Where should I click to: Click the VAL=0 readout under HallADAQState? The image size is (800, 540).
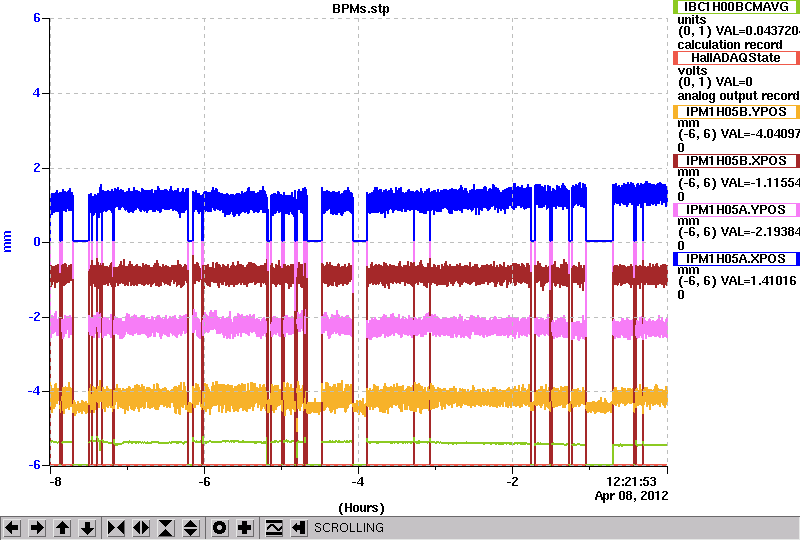point(734,82)
